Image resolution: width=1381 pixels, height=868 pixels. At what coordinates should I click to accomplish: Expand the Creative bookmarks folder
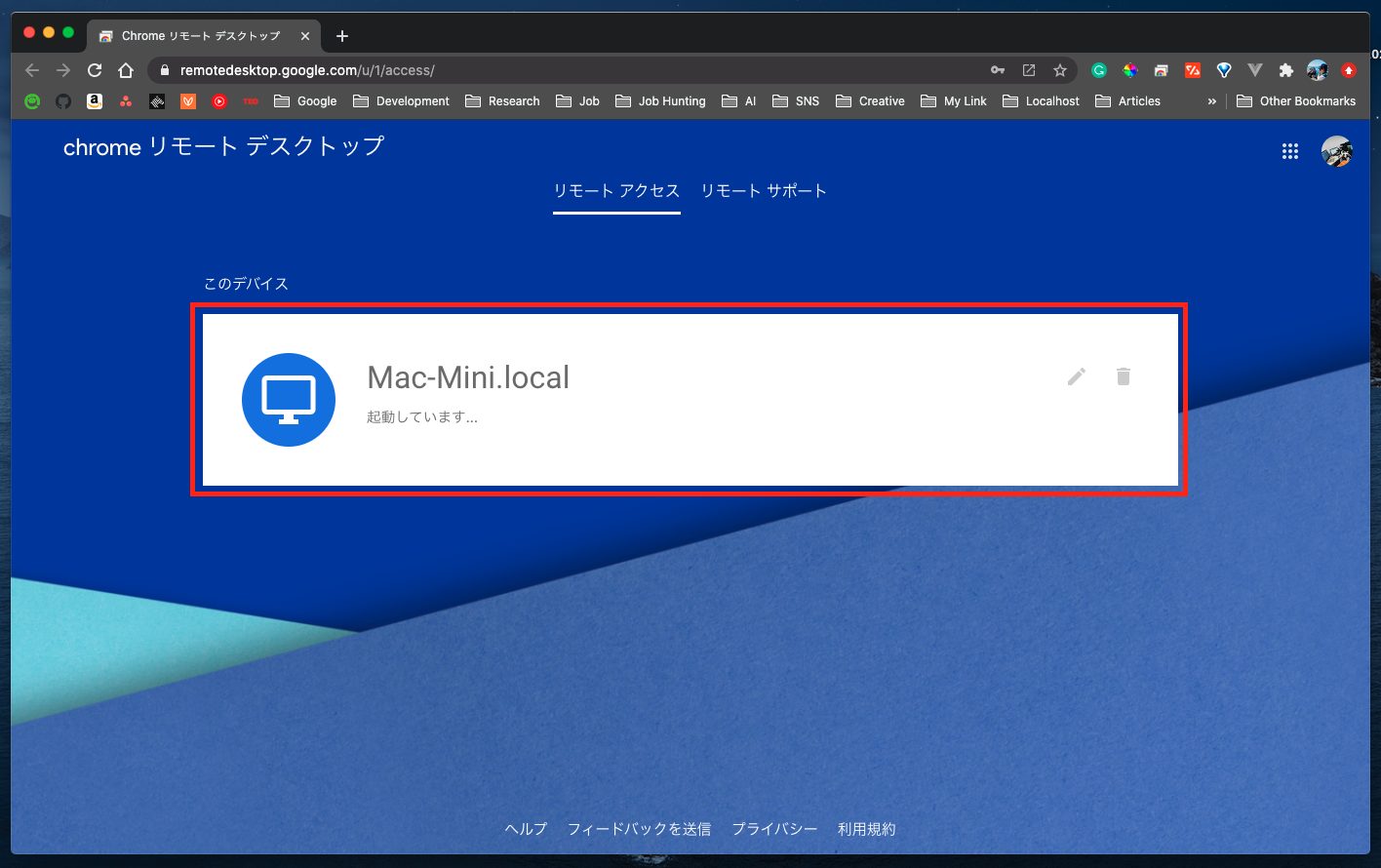870,100
